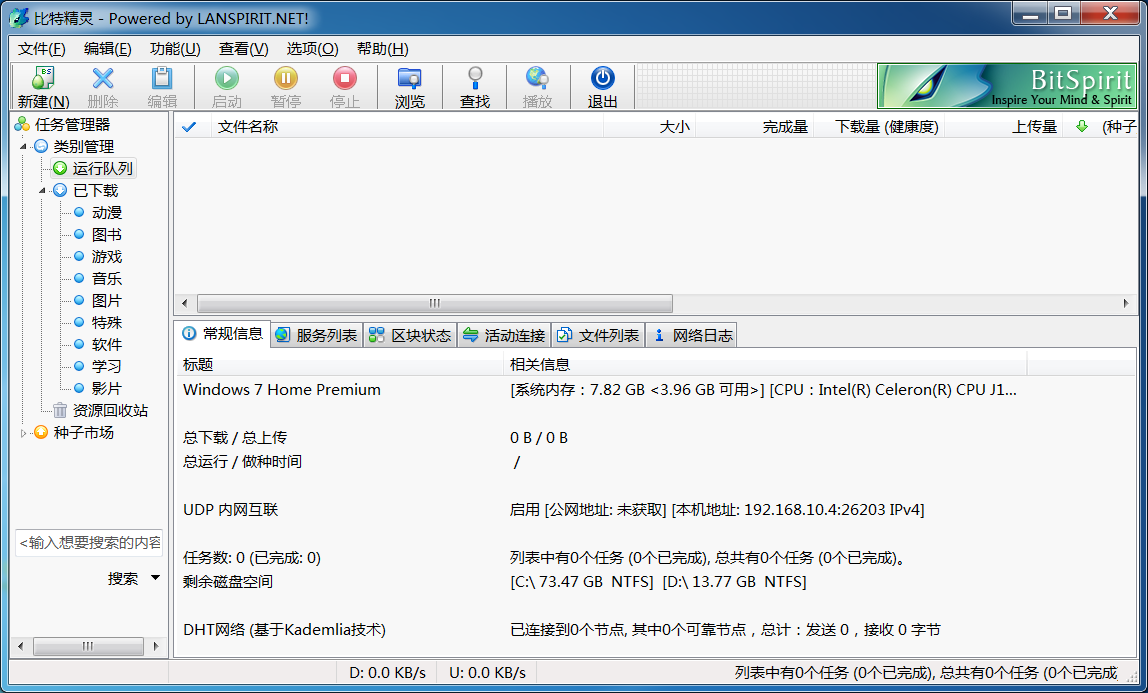Expand the 种子市场 tree node
Screen dimensions: 1148x693
(23, 433)
